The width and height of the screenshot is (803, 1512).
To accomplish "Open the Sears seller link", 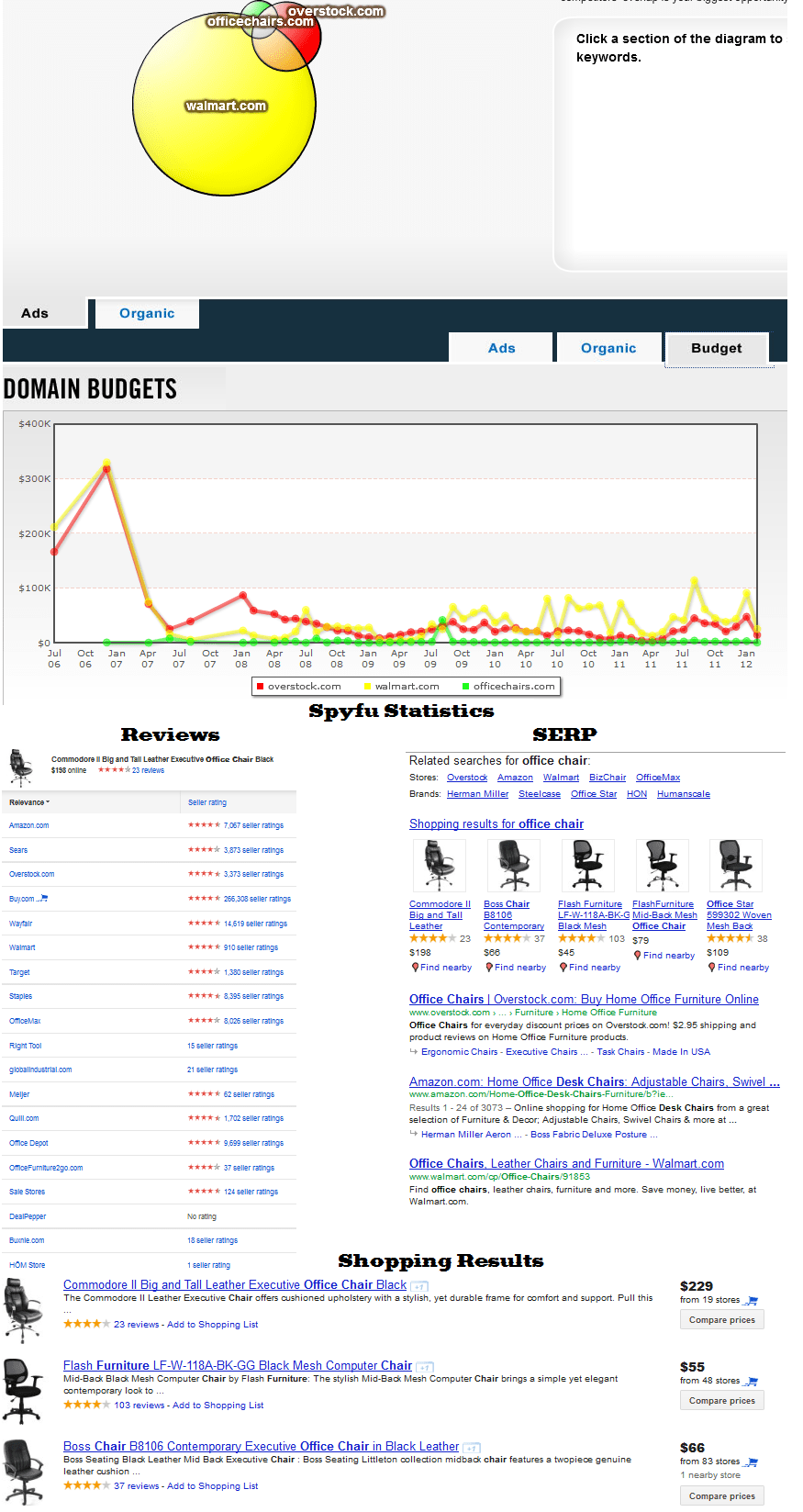I will [18, 850].
